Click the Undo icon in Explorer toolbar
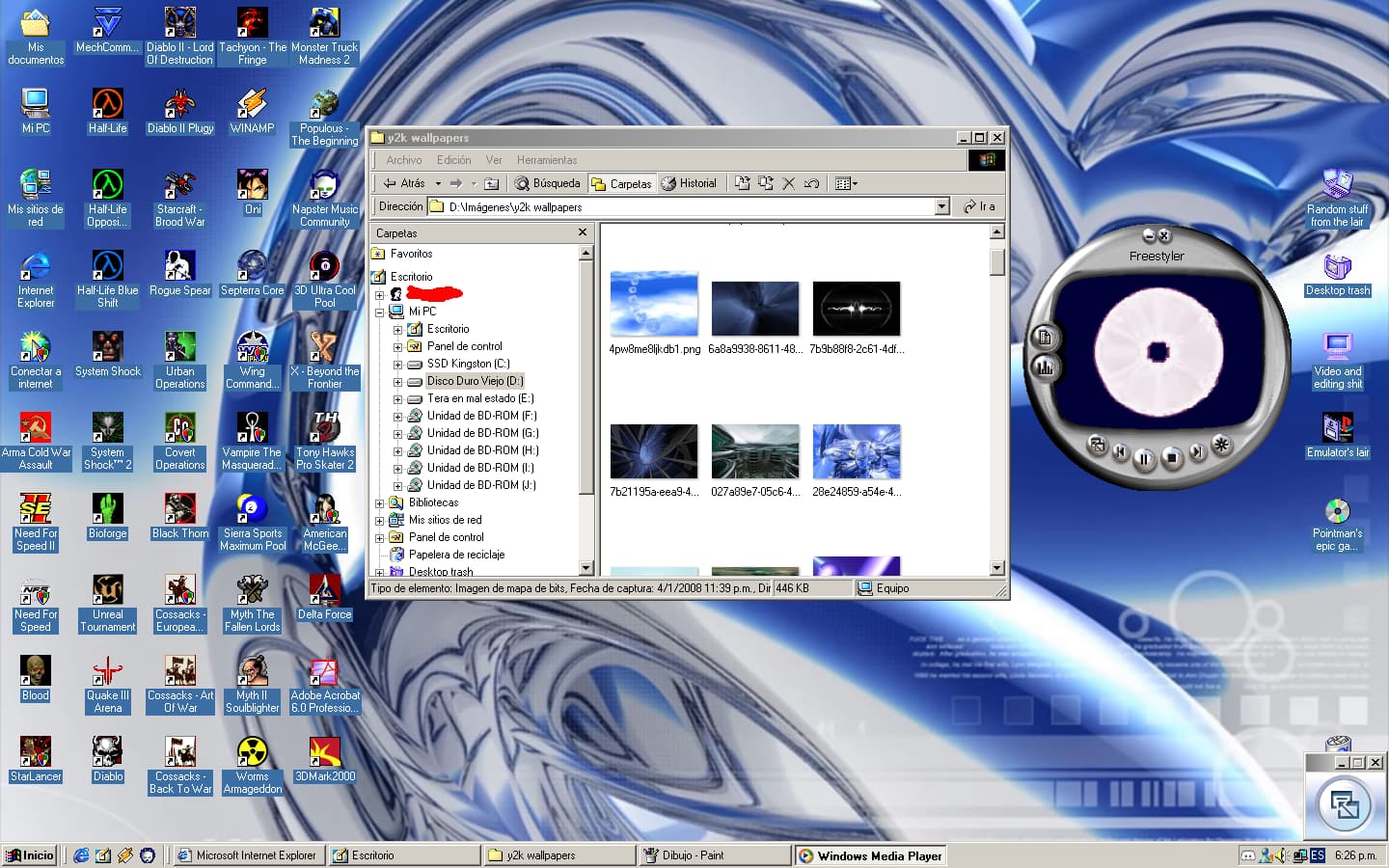Image resolution: width=1389 pixels, height=868 pixels. click(x=811, y=183)
